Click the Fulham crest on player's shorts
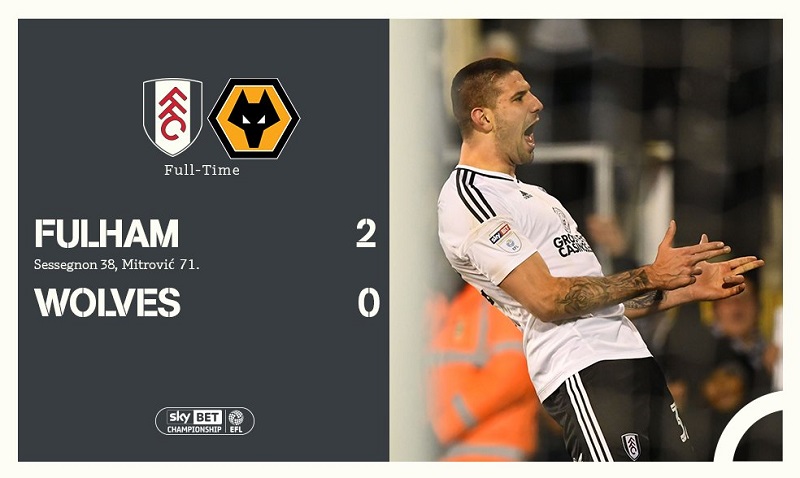The height and width of the screenshot is (478, 800). (x=631, y=446)
